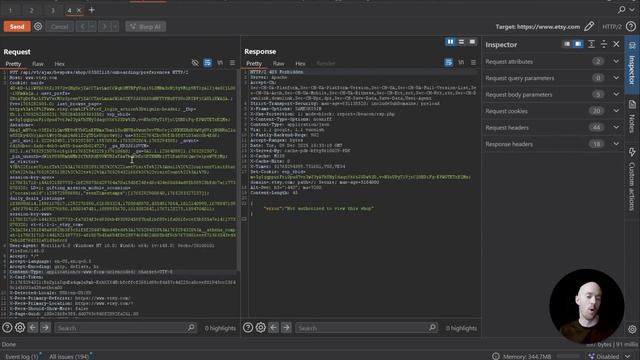Viewport: 640px width, 360px height.
Task: Select Response Hex view tab
Action: pyautogui.click(x=300, y=64)
